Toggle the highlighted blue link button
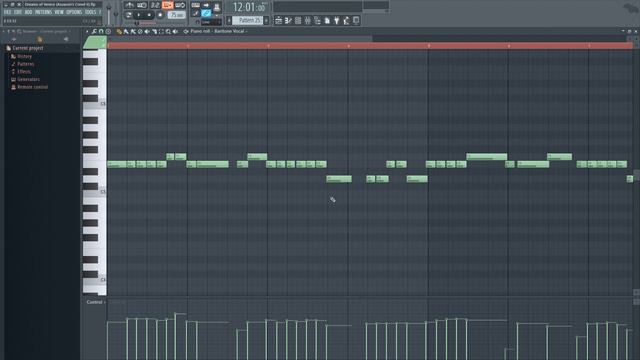Viewport: 640px width, 360px height. (x=206, y=13)
